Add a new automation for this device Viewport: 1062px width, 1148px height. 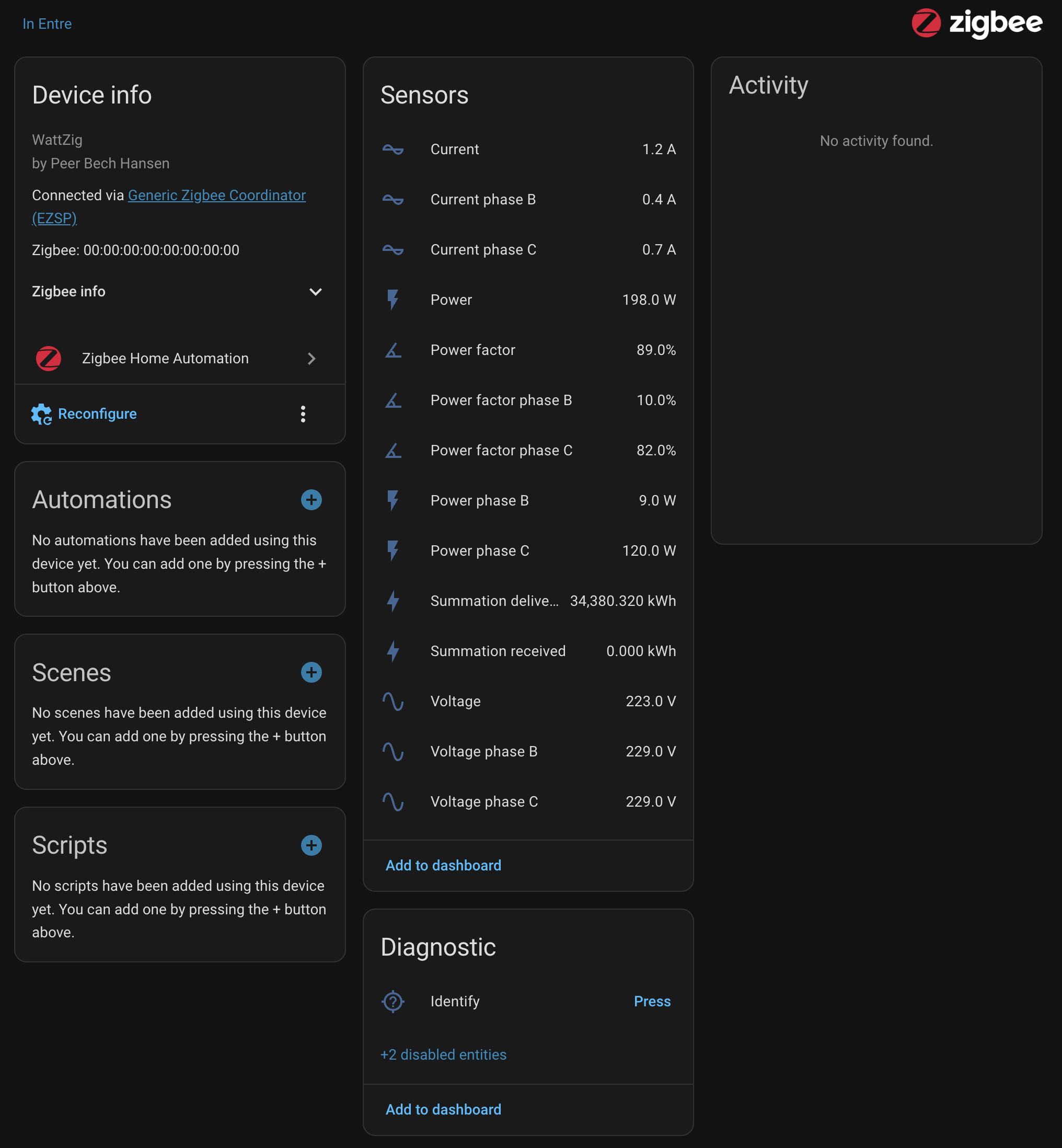click(x=311, y=500)
